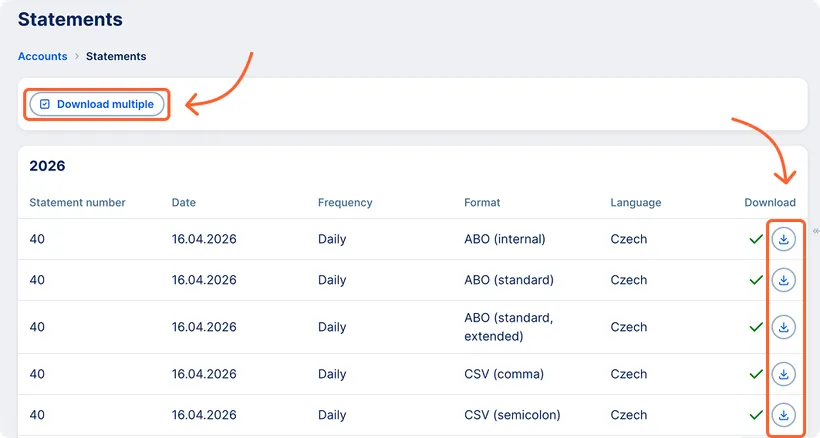Download the ABO (internal) statement

pos(784,240)
